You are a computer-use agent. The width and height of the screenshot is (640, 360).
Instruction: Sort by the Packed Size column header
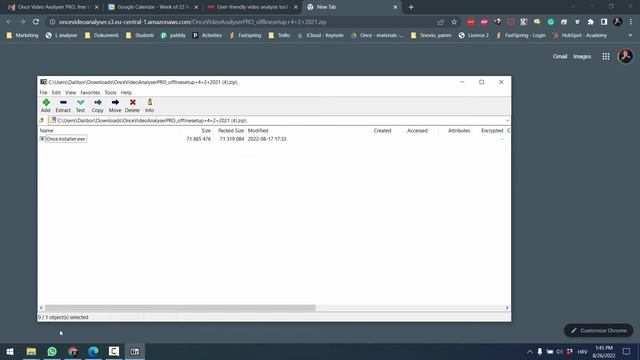coord(231,131)
